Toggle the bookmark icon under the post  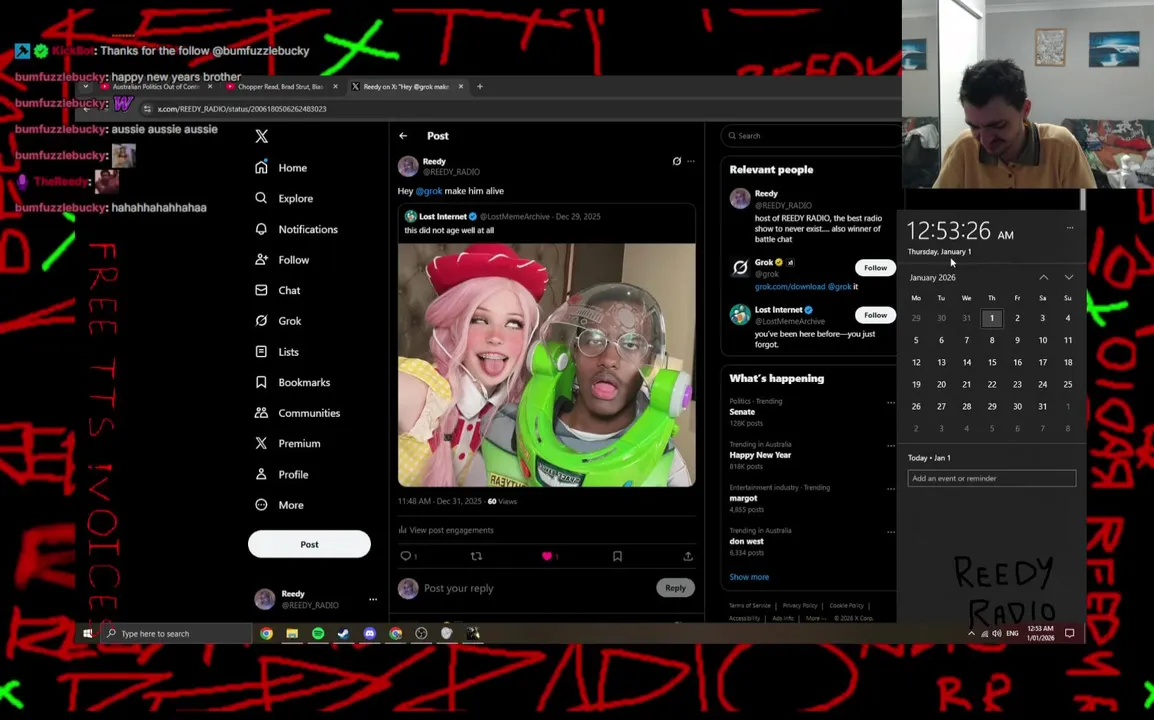pyautogui.click(x=617, y=556)
